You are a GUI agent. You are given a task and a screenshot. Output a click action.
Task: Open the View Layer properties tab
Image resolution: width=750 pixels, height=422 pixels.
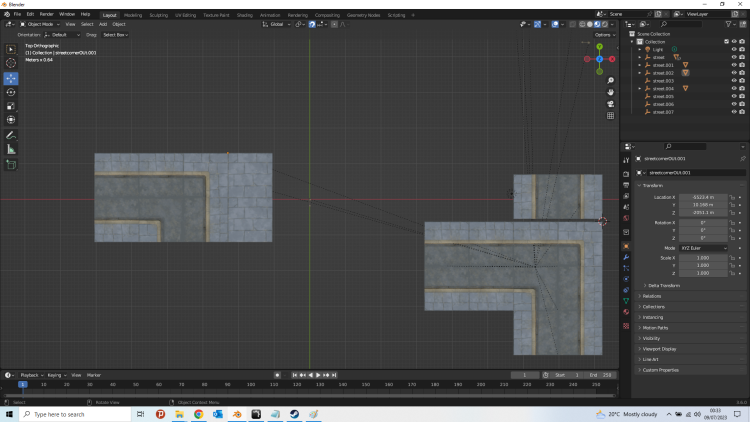pyautogui.click(x=626, y=196)
